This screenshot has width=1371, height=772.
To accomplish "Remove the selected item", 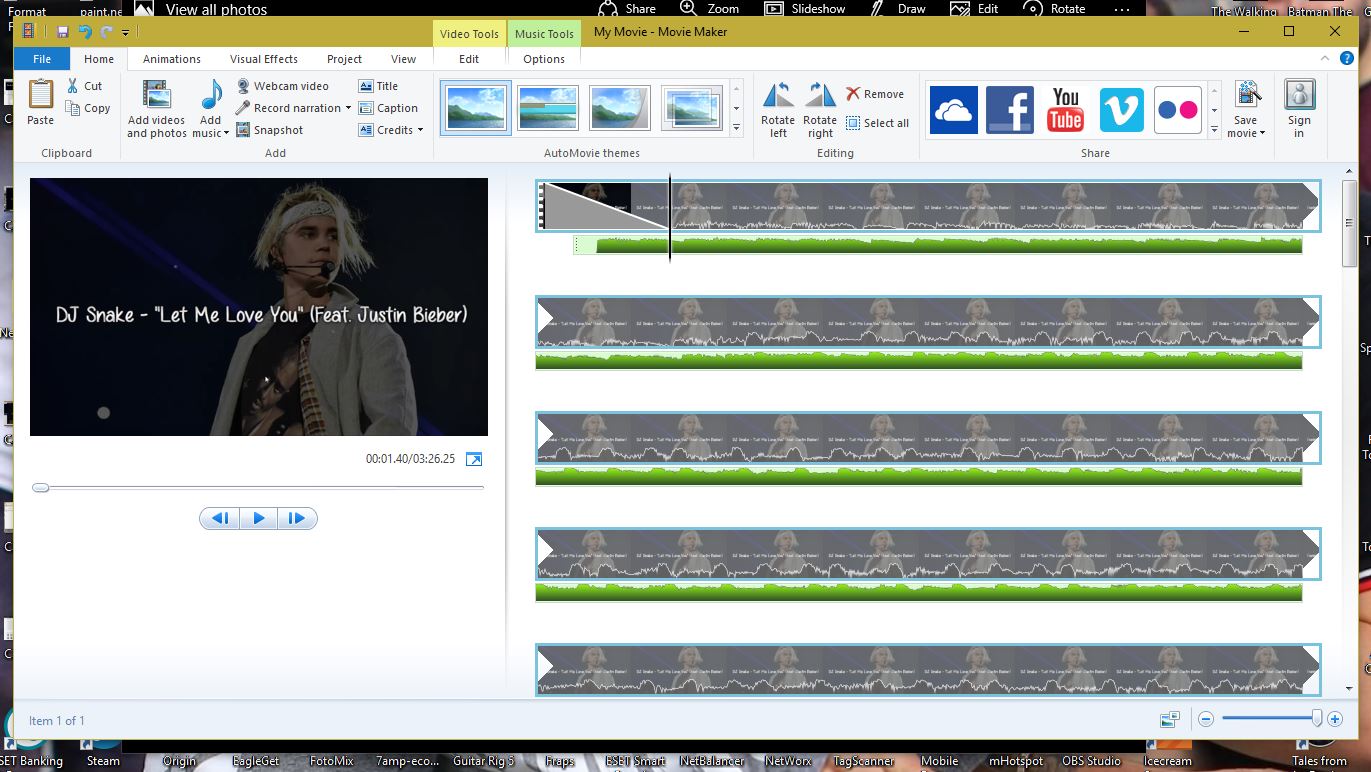I will pyautogui.click(x=875, y=94).
